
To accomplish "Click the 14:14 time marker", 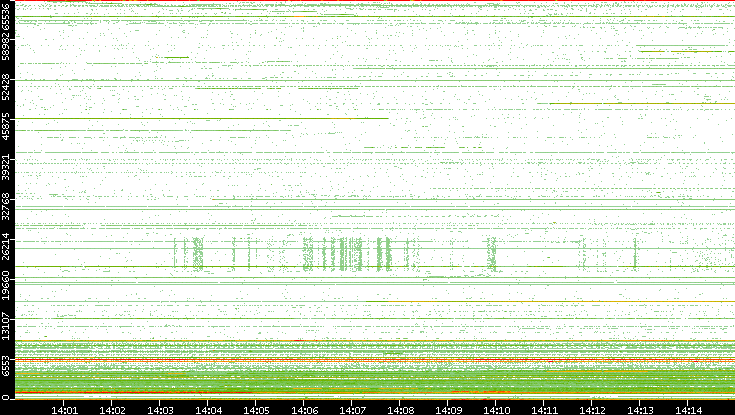I will pos(689,409).
